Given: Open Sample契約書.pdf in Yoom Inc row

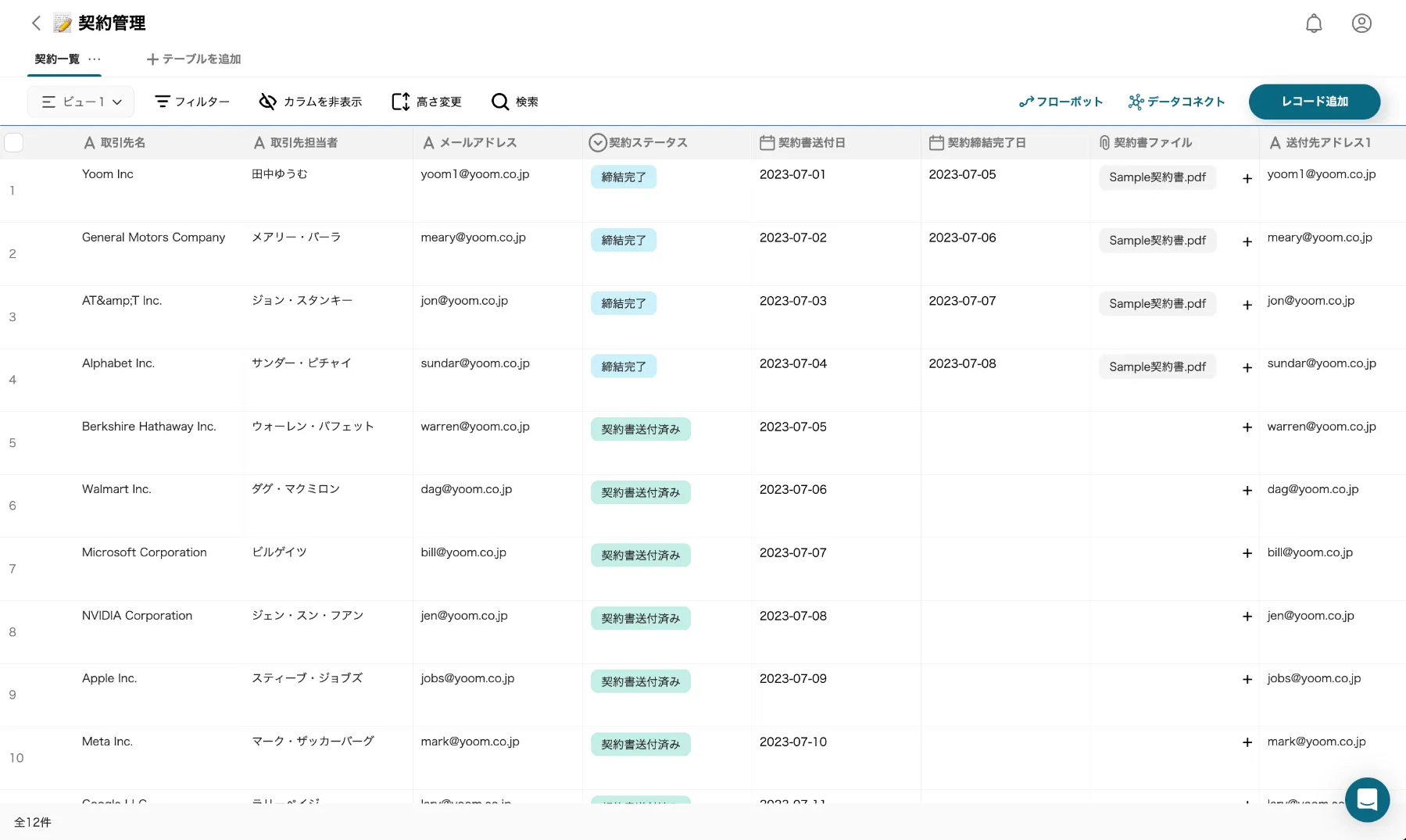Looking at the screenshot, I should click(x=1157, y=177).
